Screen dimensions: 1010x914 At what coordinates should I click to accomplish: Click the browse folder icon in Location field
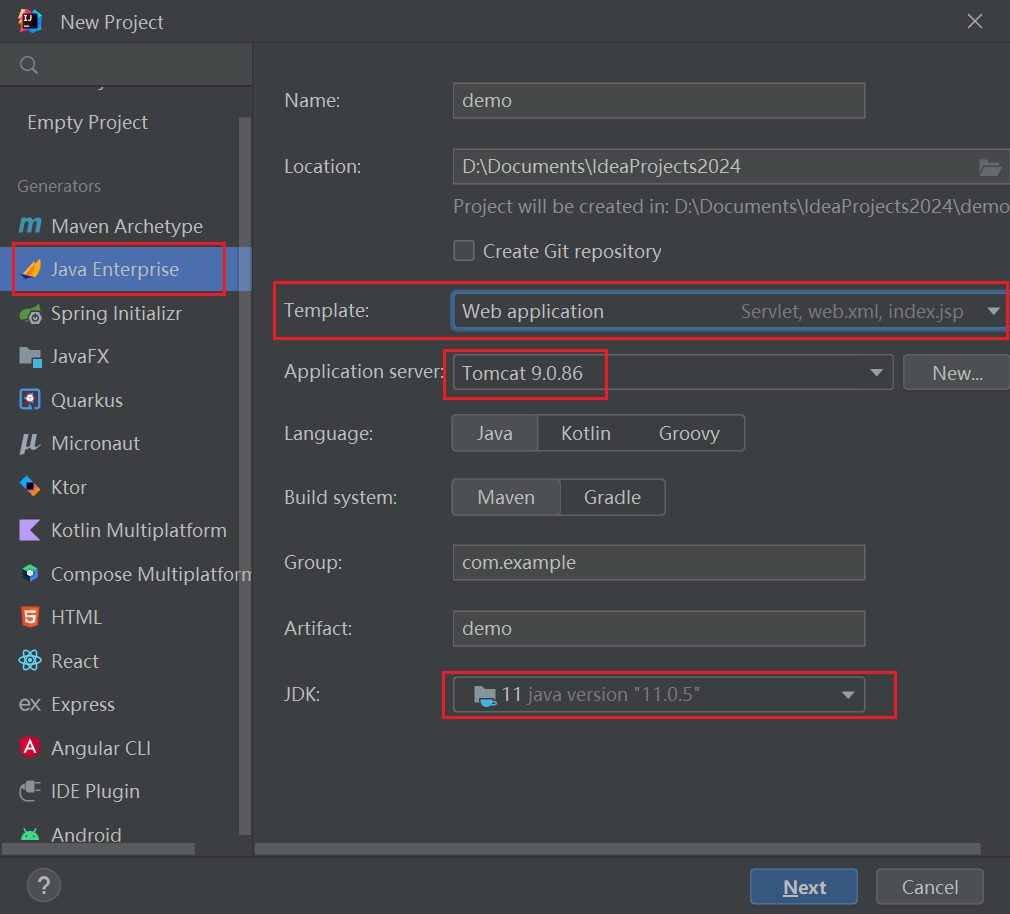pyautogui.click(x=989, y=167)
